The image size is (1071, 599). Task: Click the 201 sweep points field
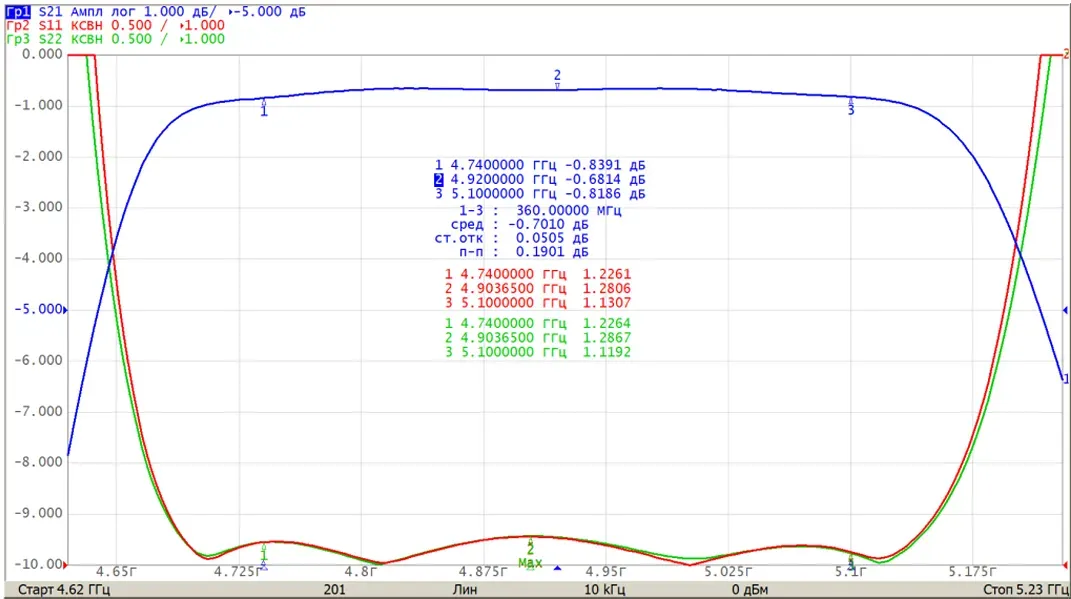pos(334,589)
